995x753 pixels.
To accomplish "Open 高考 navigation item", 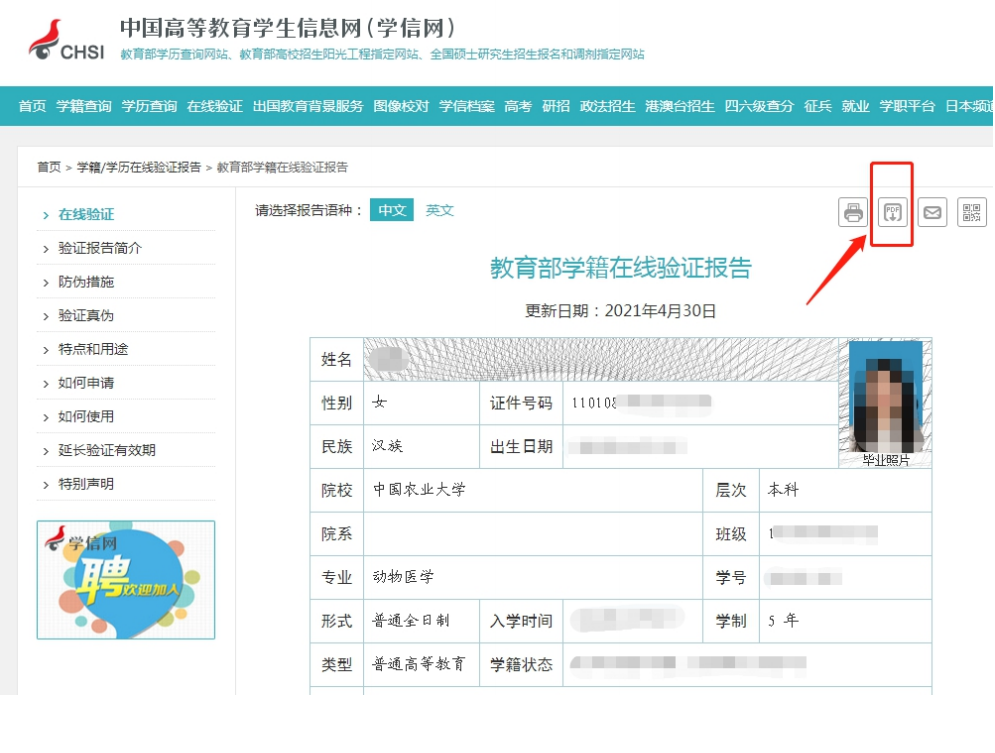I will coord(518,106).
